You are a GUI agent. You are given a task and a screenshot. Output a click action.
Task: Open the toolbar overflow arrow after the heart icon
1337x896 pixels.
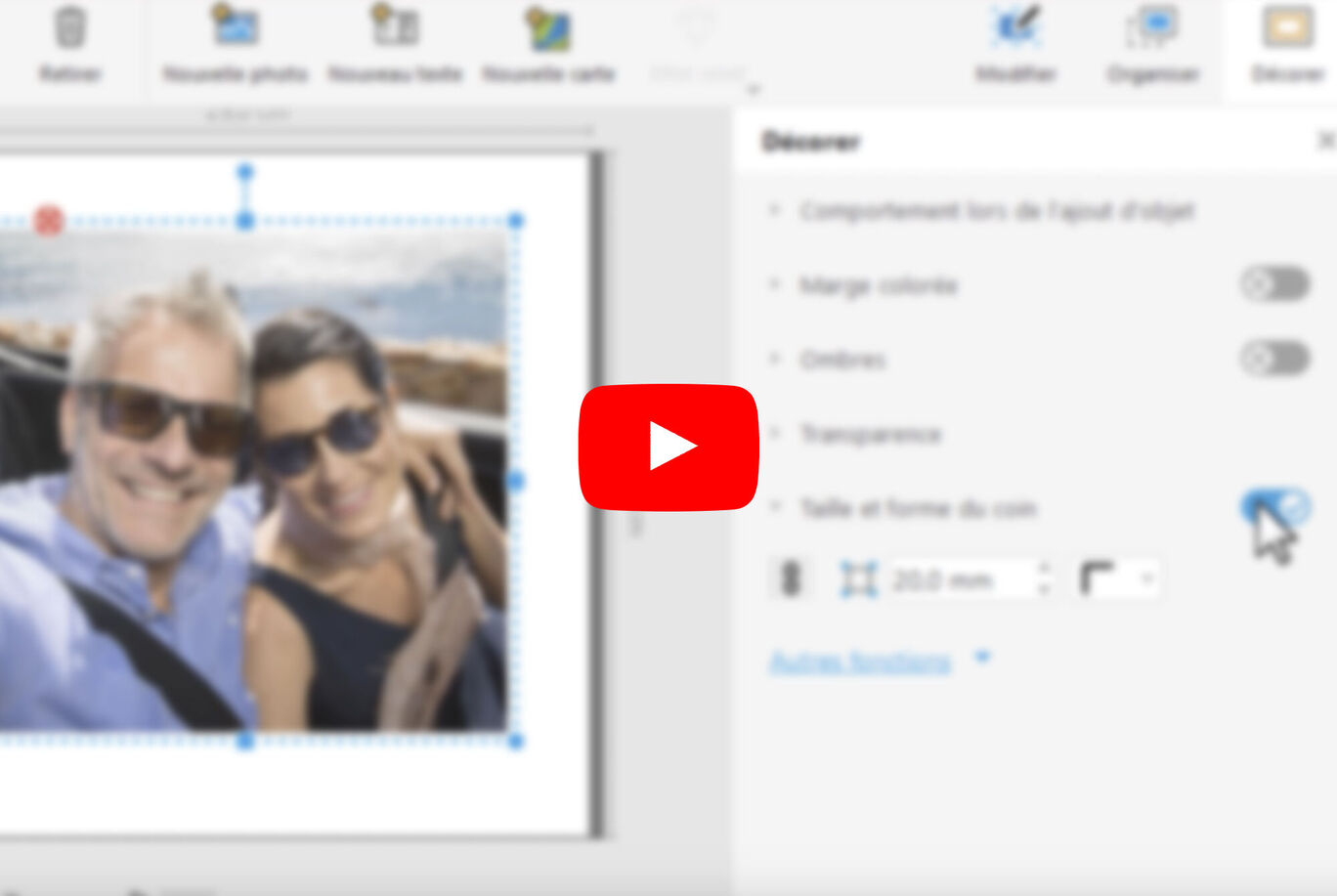coord(754,90)
